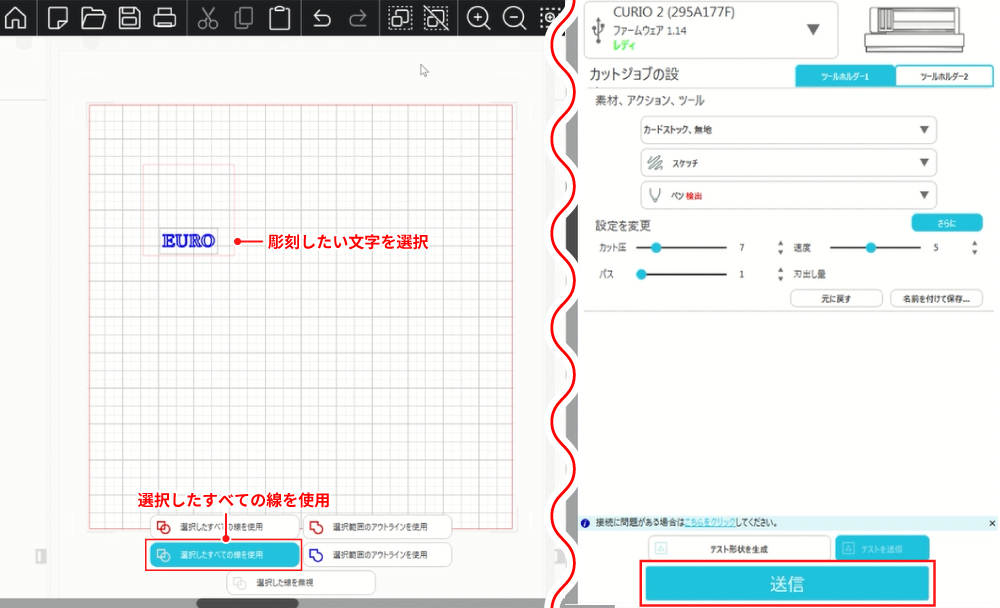Switch to the ツールホルダー2 tab

coord(944,75)
